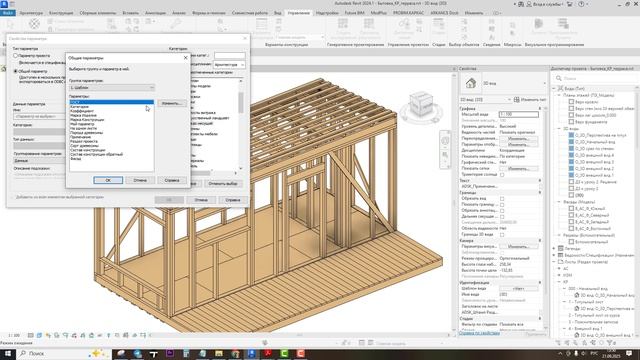This screenshot has width=640, height=360.
Task: Open the Группа параметров dropdown
Action: coord(112,87)
